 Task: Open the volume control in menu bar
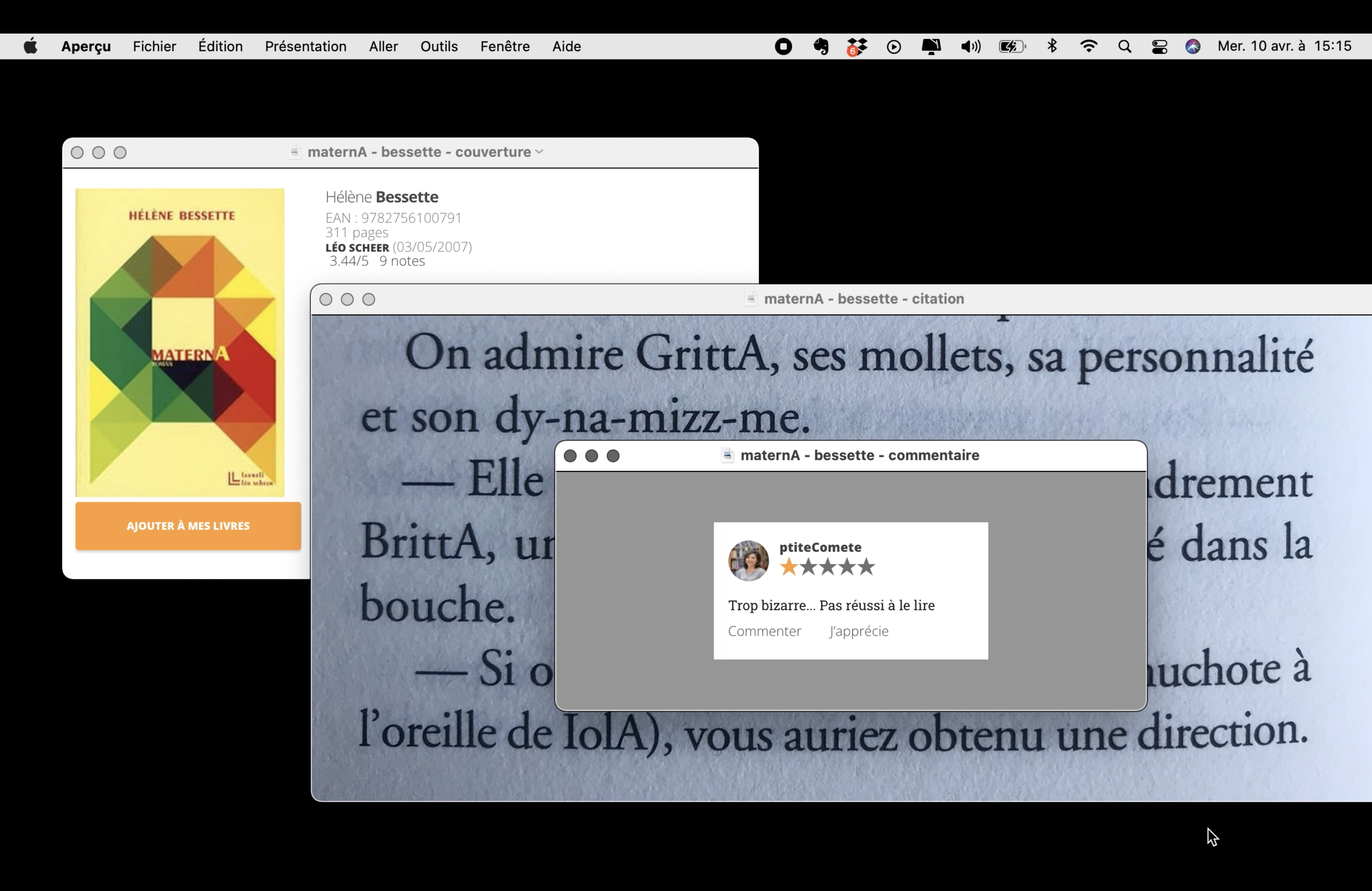coord(970,47)
